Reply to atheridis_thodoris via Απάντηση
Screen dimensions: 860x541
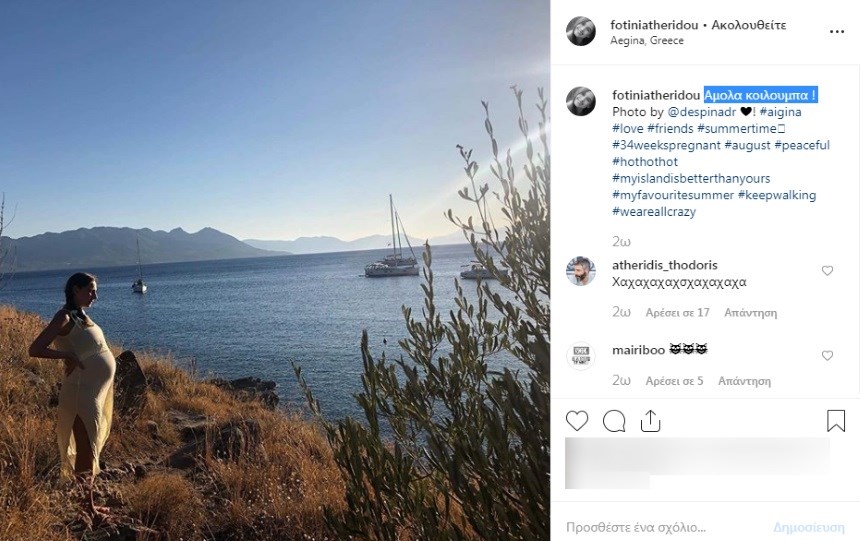tap(750, 313)
